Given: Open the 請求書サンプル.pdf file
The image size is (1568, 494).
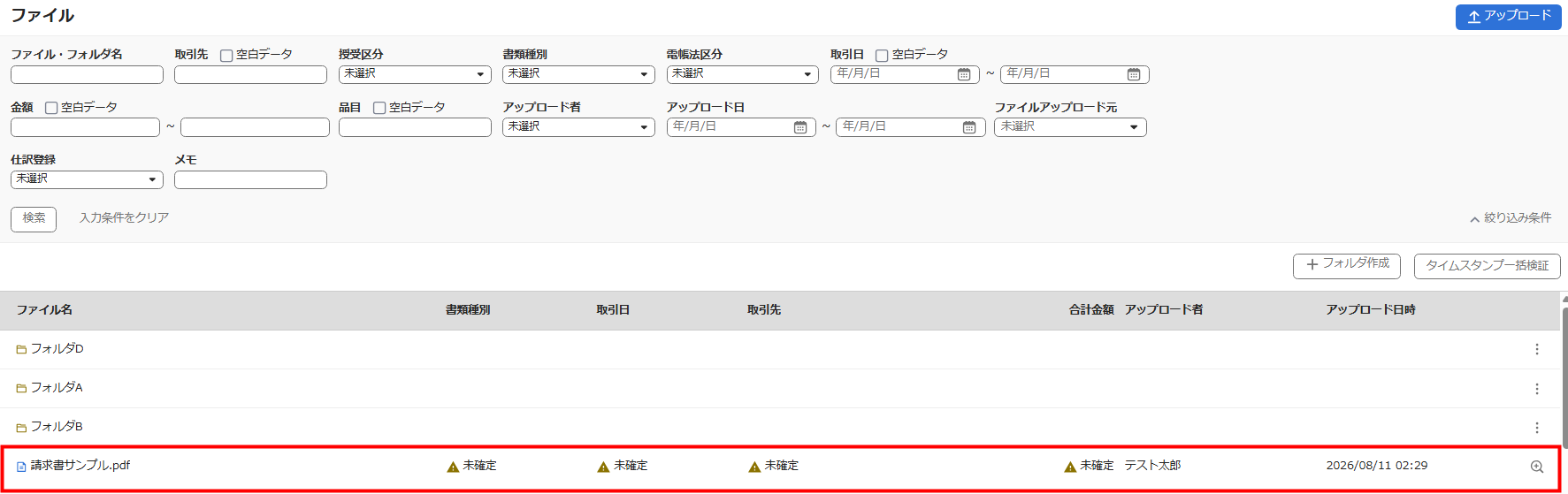Looking at the screenshot, I should 80,466.
